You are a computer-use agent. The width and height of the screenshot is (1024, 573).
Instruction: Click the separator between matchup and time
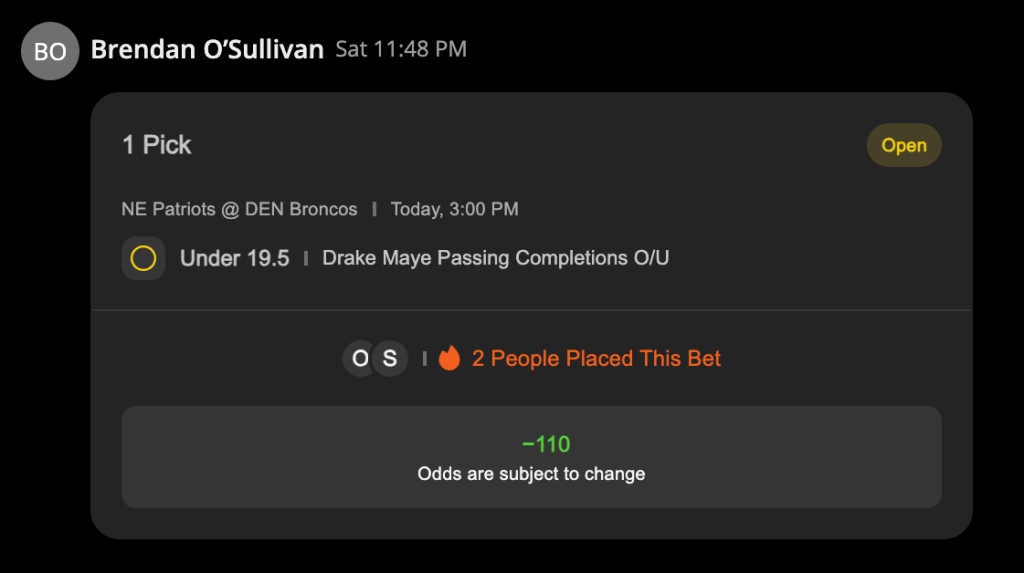coord(374,209)
